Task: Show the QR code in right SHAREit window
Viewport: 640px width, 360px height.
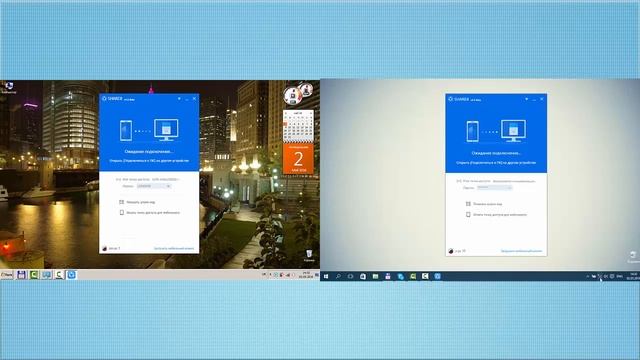Action: pos(484,204)
